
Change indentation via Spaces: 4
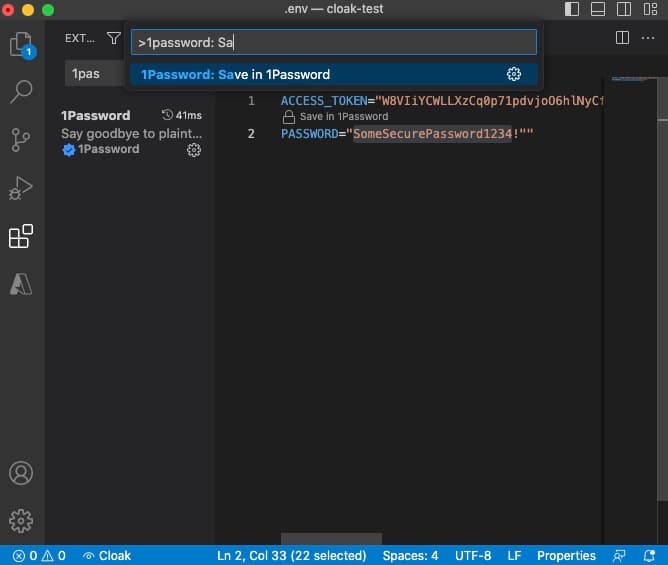coord(410,556)
